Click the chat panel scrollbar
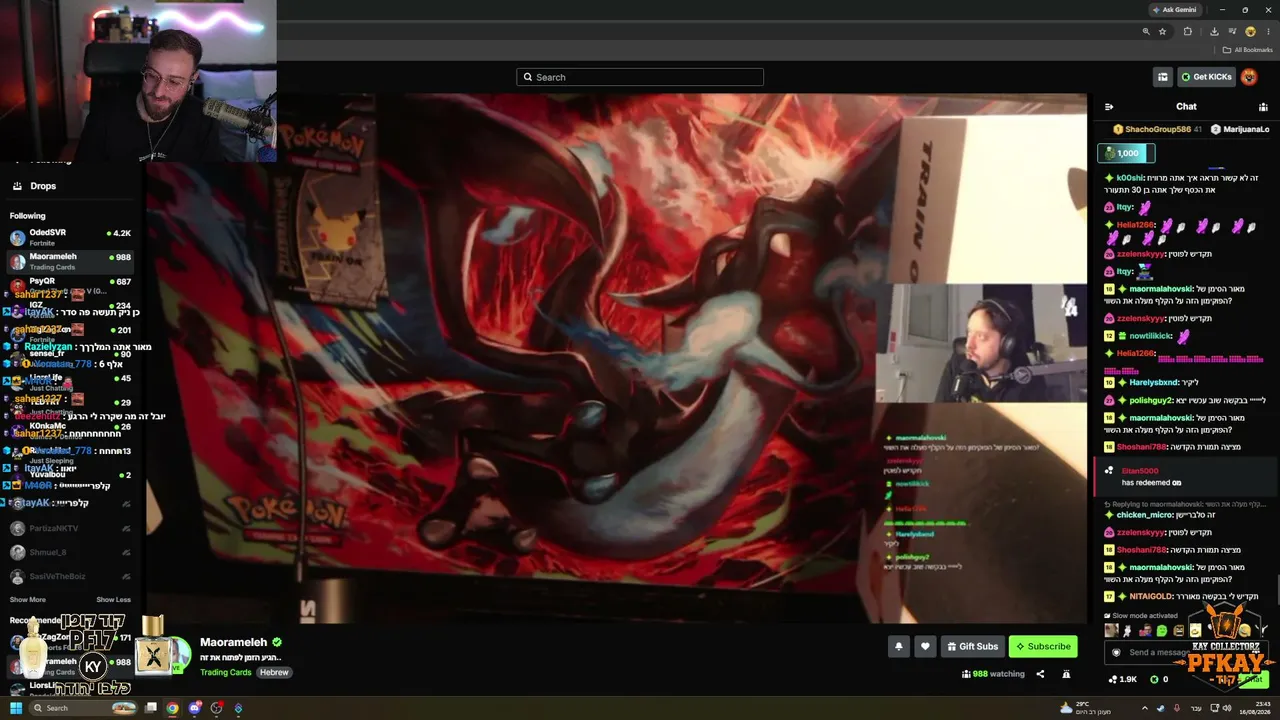Image resolution: width=1280 pixels, height=720 pixels. tap(1277, 591)
